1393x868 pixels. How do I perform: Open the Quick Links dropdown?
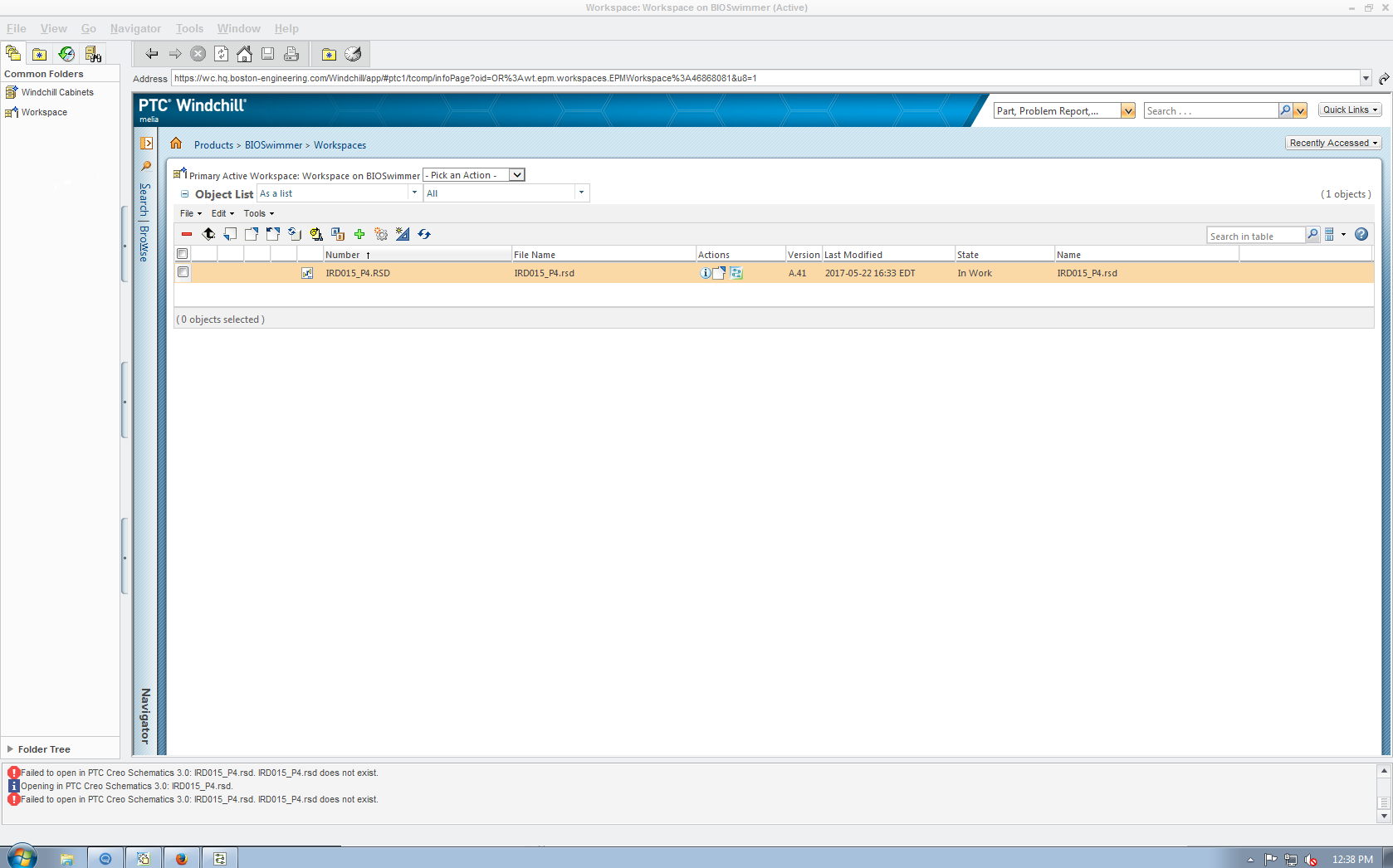click(1351, 110)
